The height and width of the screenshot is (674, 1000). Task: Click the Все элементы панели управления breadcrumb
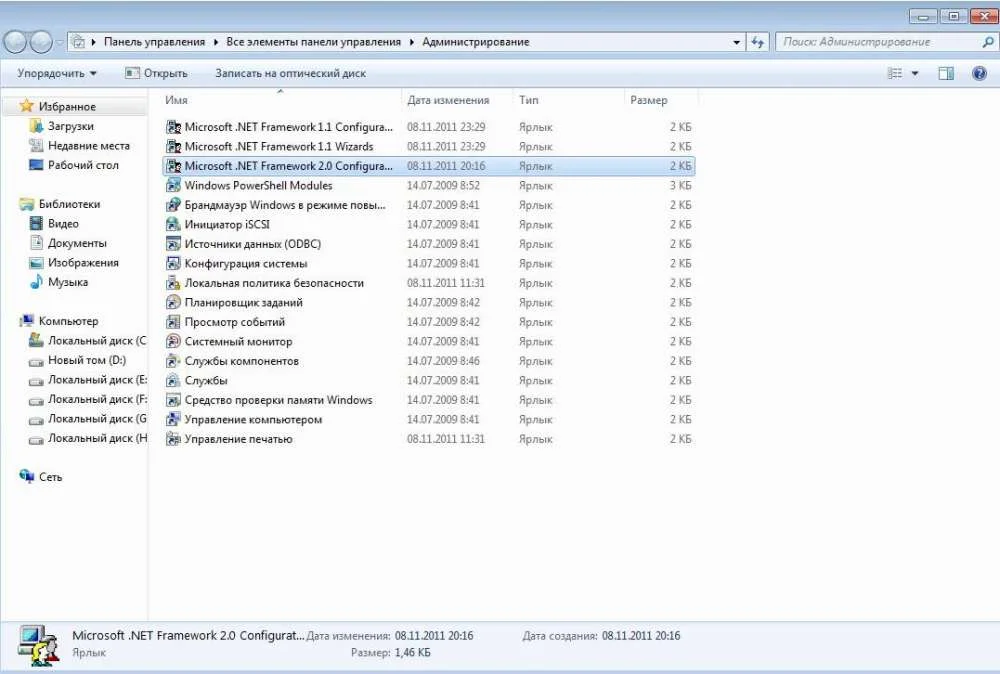click(313, 42)
